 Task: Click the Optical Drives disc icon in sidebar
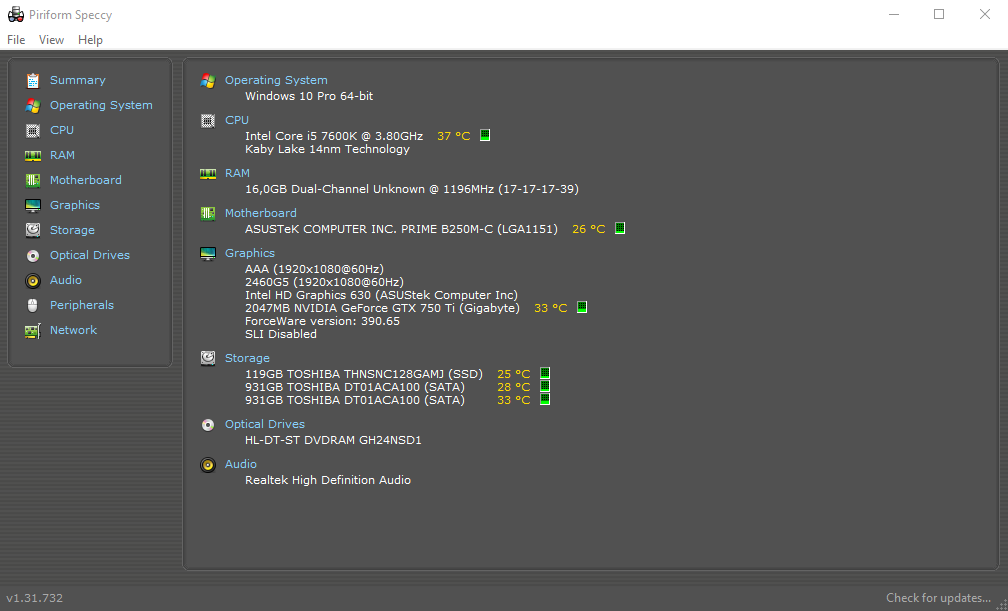coord(33,255)
